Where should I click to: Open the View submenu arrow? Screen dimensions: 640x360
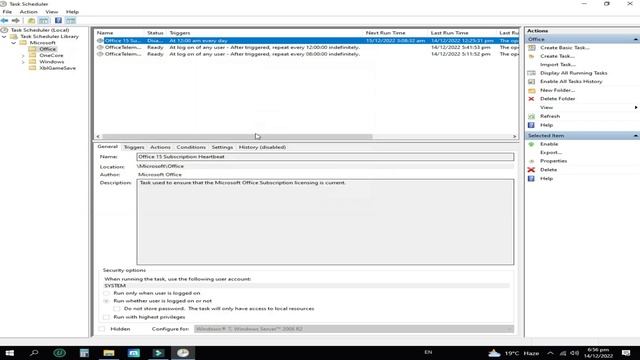click(x=636, y=107)
